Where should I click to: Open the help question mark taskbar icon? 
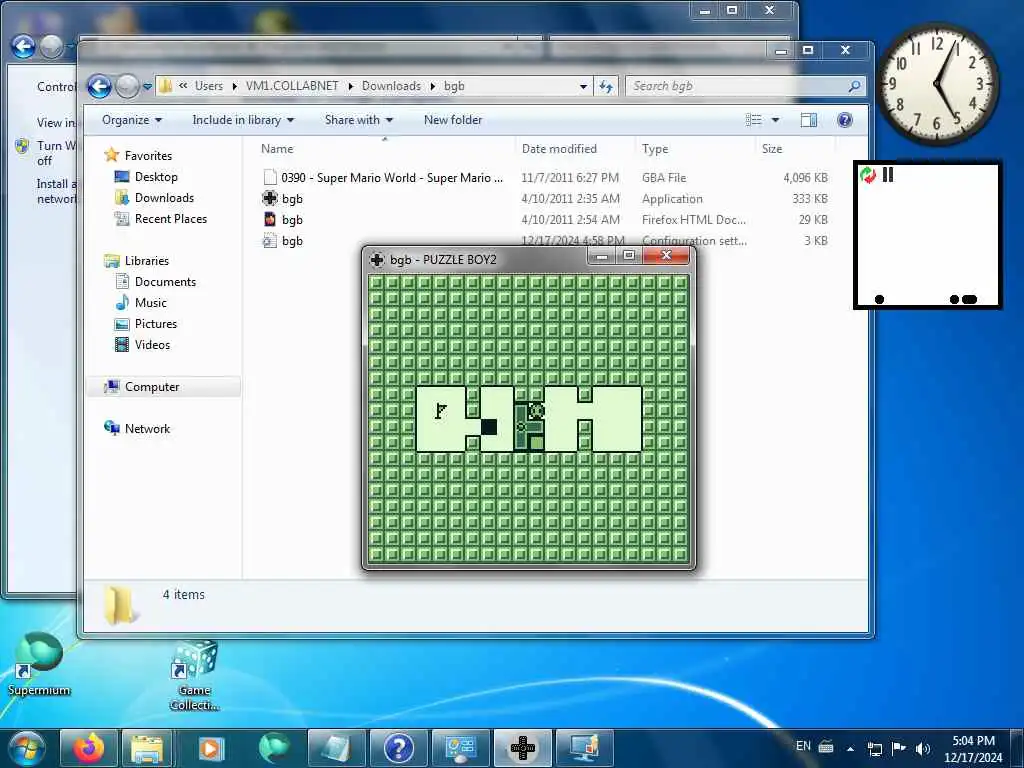tap(398, 748)
